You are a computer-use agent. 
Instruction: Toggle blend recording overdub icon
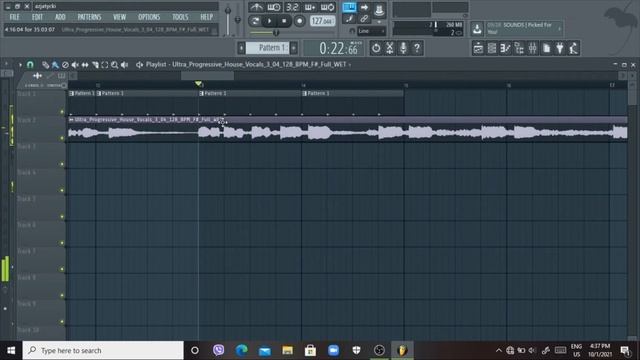pos(310,7)
